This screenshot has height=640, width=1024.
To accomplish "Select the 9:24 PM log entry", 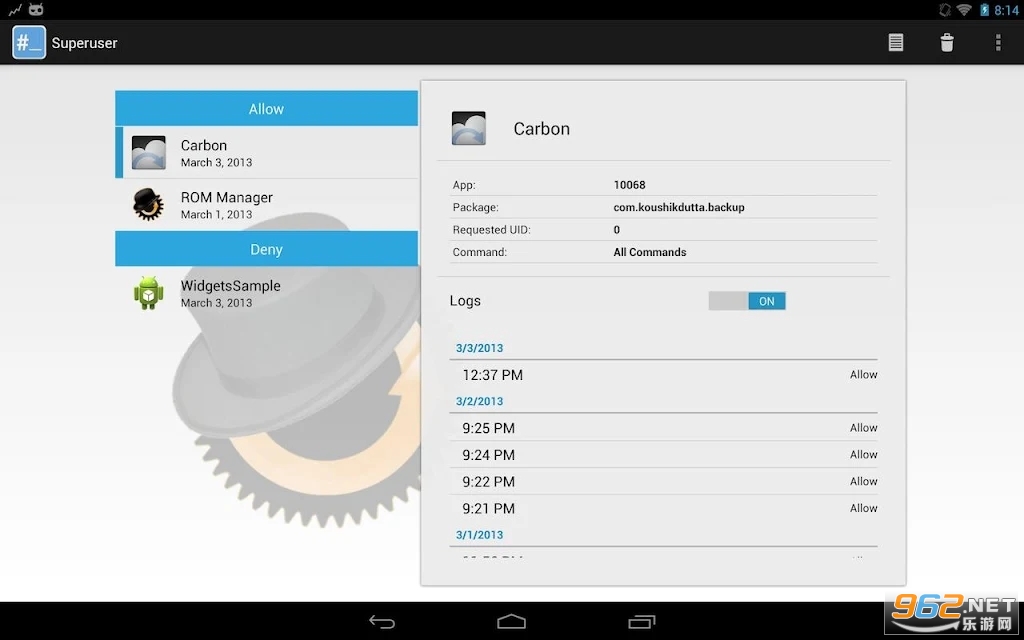I will pos(664,455).
